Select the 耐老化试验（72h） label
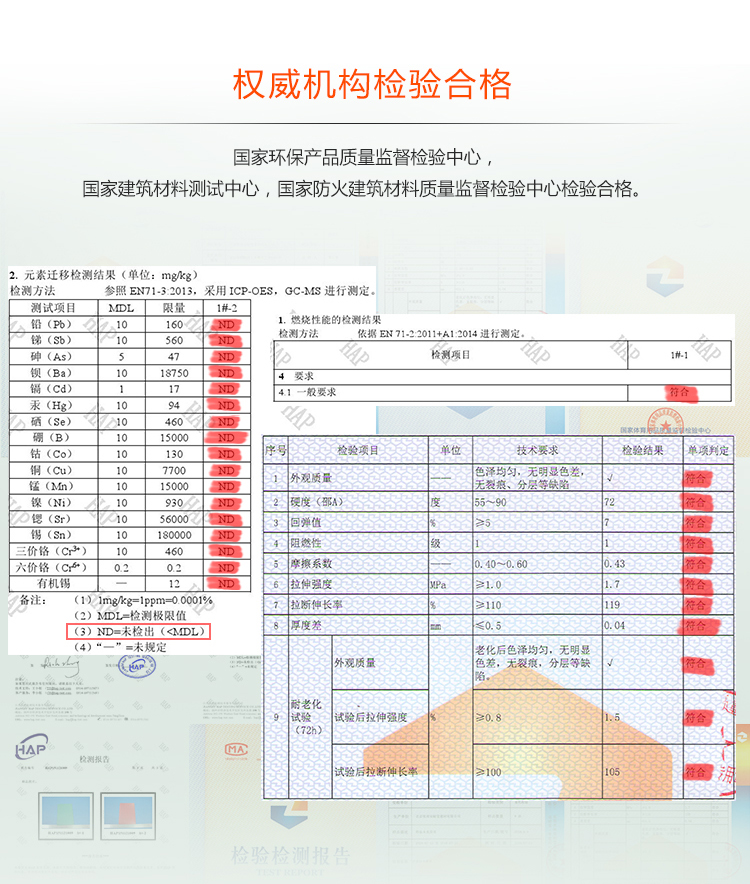Image resolution: width=750 pixels, height=884 pixels. point(306,717)
